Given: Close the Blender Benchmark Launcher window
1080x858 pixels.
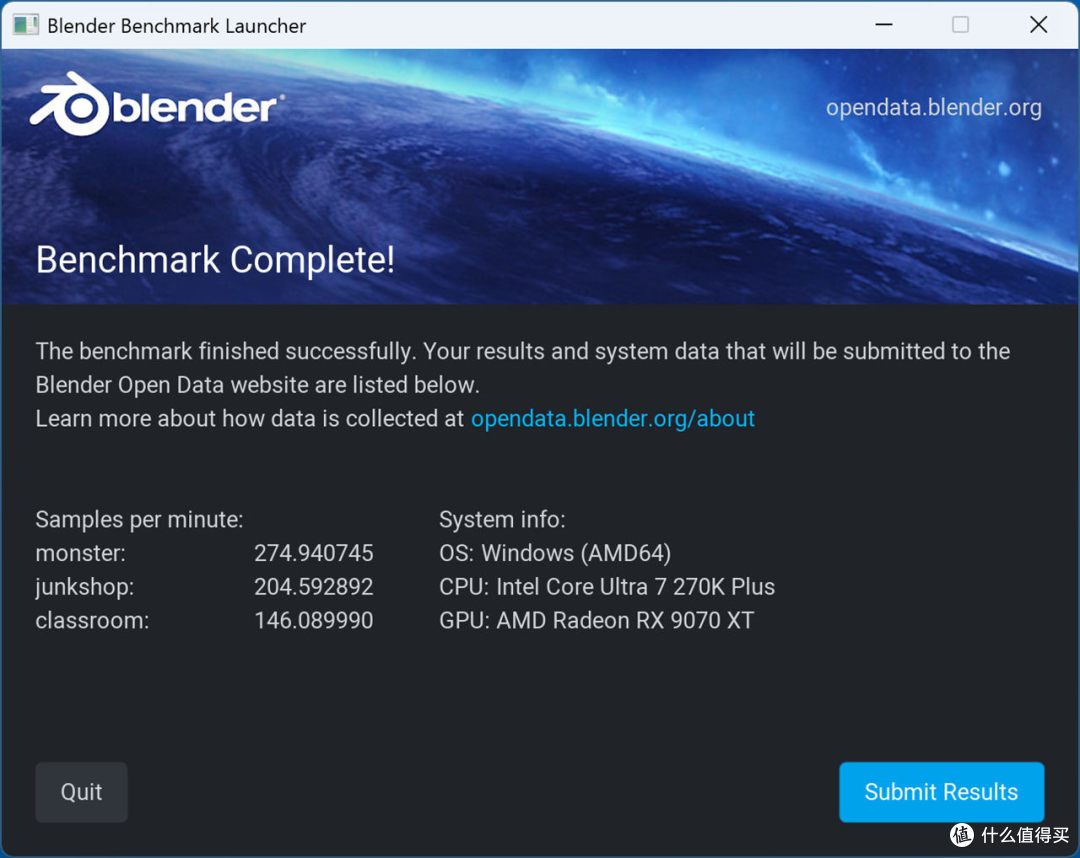Looking at the screenshot, I should coord(1038,25).
